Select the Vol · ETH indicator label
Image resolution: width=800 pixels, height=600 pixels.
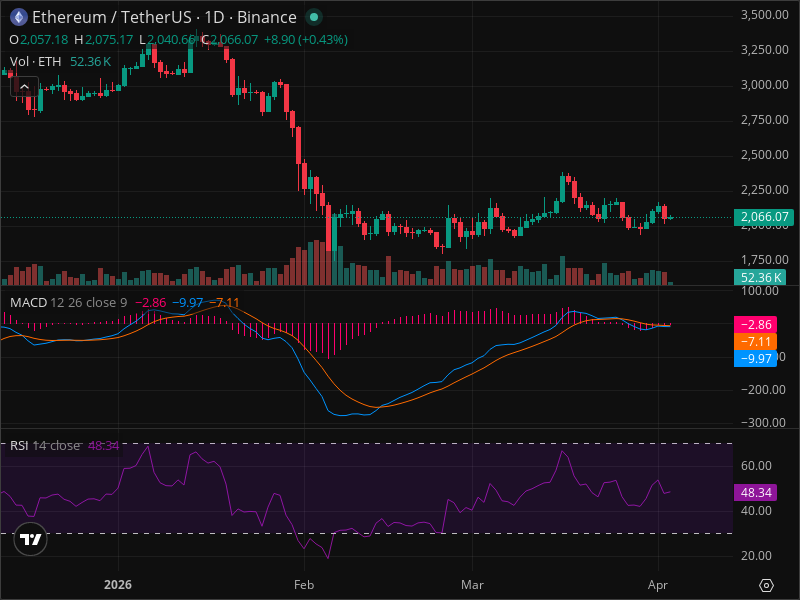coord(35,62)
